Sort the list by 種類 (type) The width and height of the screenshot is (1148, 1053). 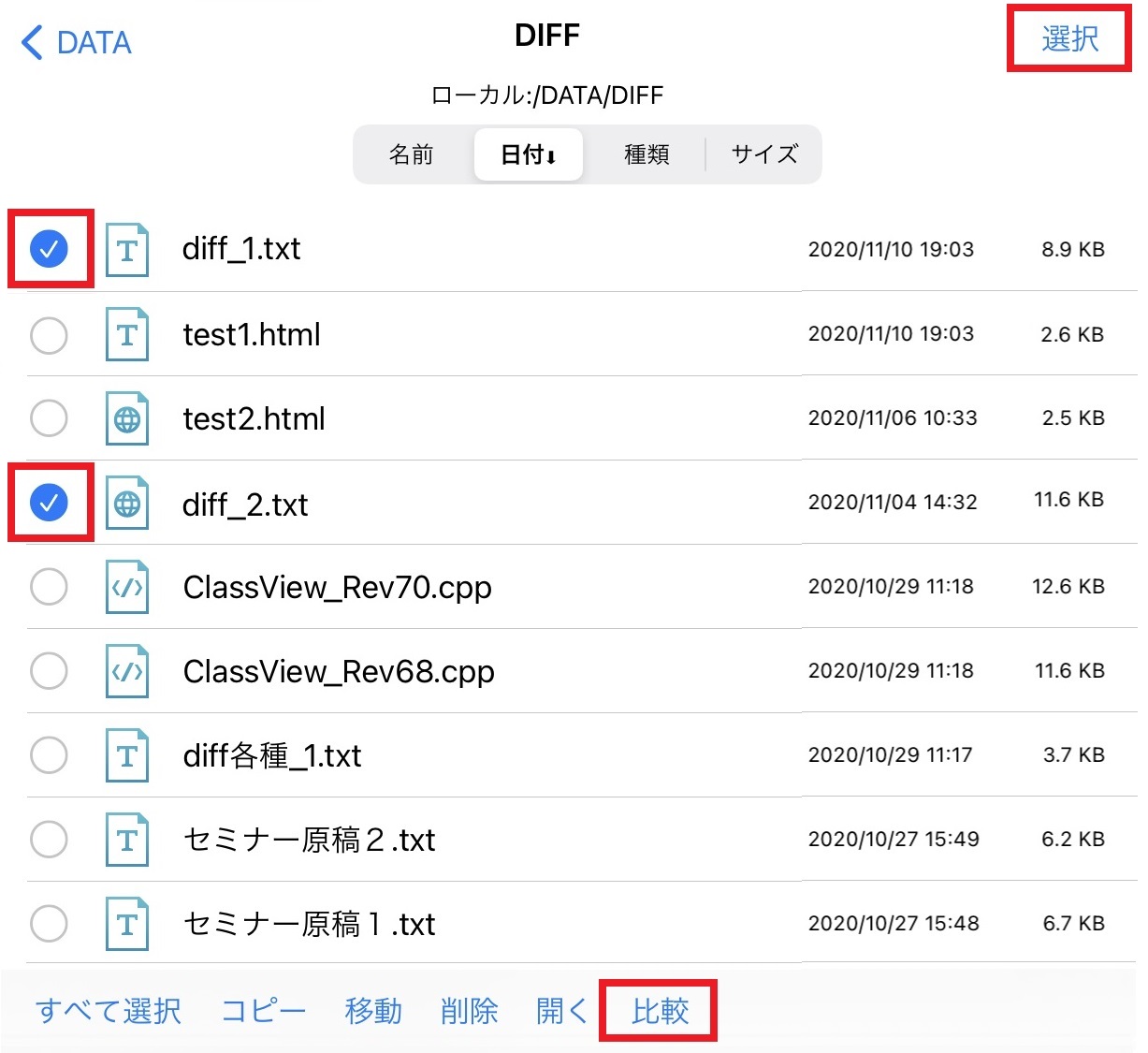coord(646,154)
